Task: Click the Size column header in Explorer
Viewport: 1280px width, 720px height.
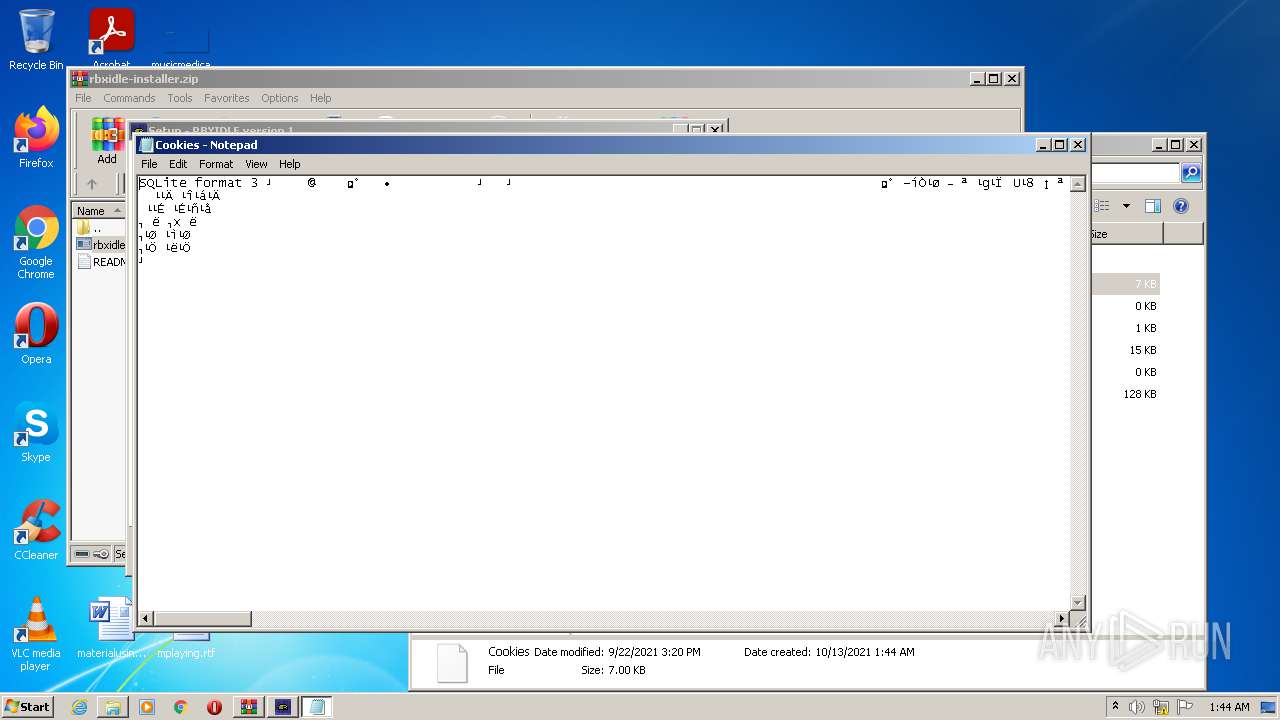Action: 1127,234
